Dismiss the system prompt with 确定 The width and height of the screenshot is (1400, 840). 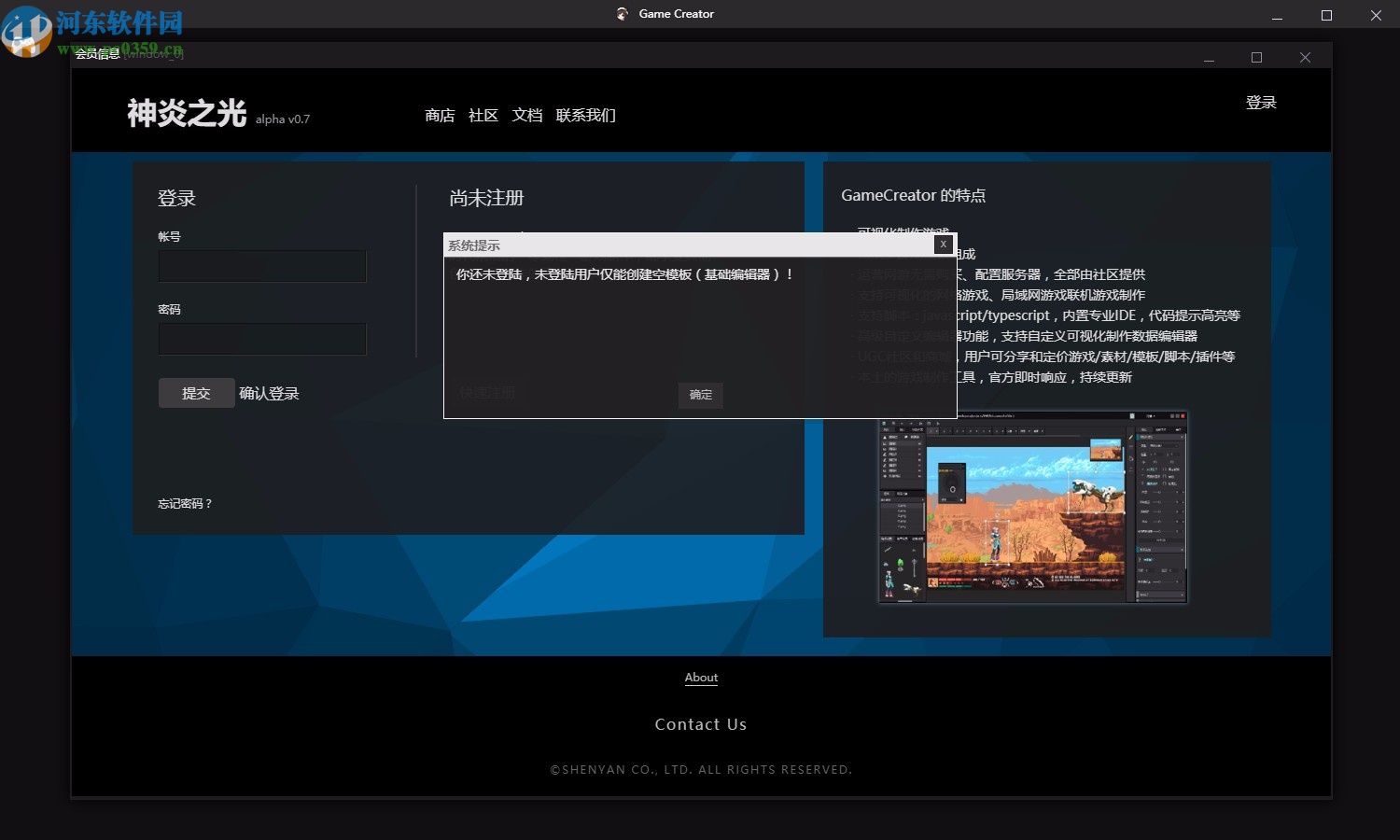click(700, 395)
